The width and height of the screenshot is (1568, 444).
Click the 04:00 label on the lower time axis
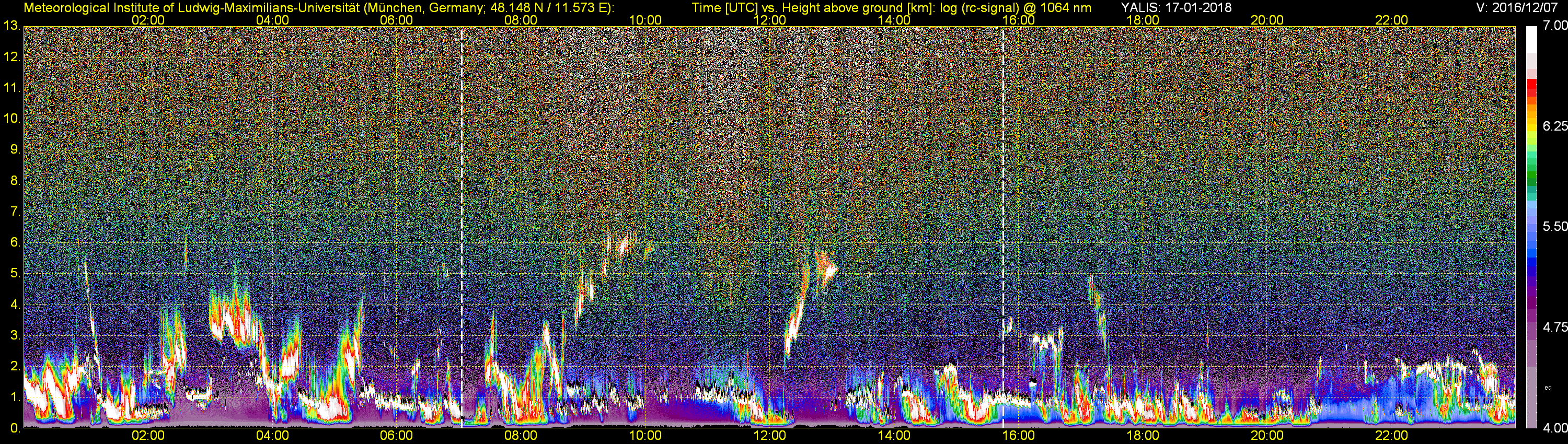click(272, 436)
